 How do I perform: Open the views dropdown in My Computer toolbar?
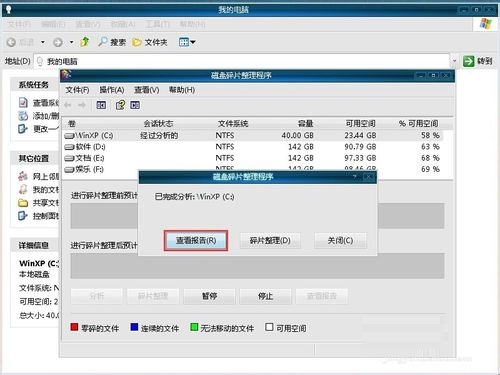coord(187,42)
